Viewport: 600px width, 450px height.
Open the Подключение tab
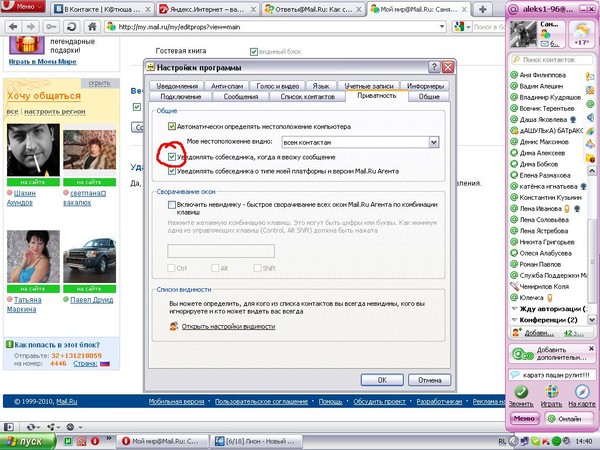(x=181, y=96)
